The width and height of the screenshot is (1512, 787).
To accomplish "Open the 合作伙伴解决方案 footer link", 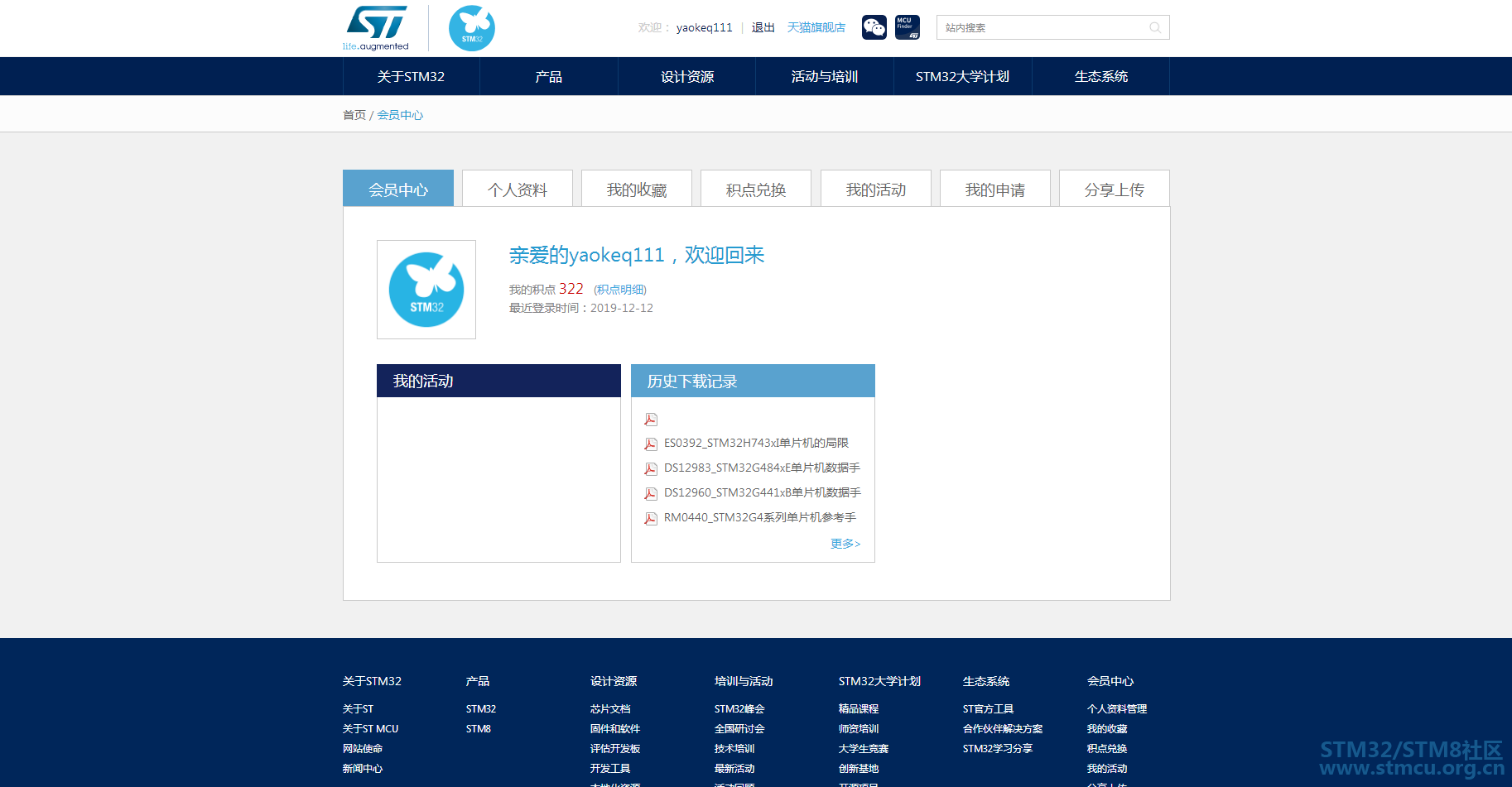I will tap(1003, 729).
